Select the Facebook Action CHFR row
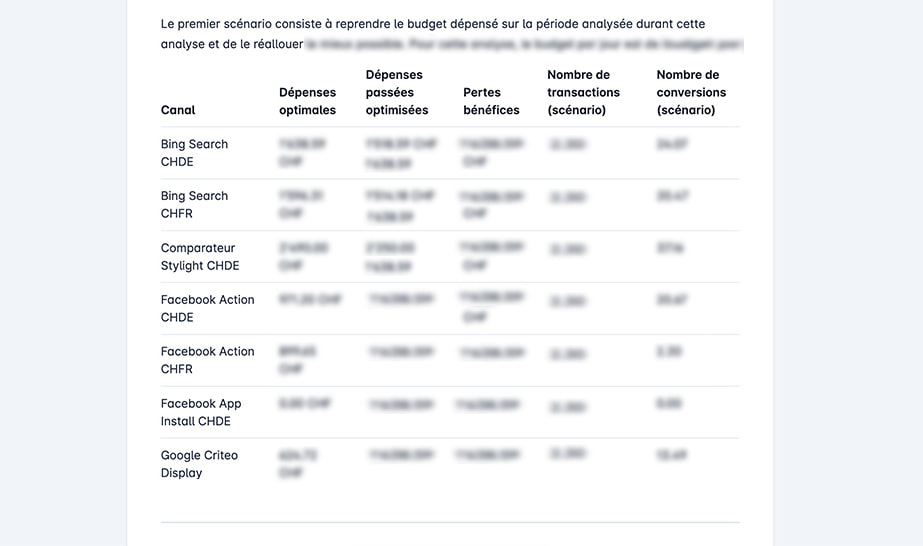This screenshot has width=923, height=546. pyautogui.click(x=450, y=360)
